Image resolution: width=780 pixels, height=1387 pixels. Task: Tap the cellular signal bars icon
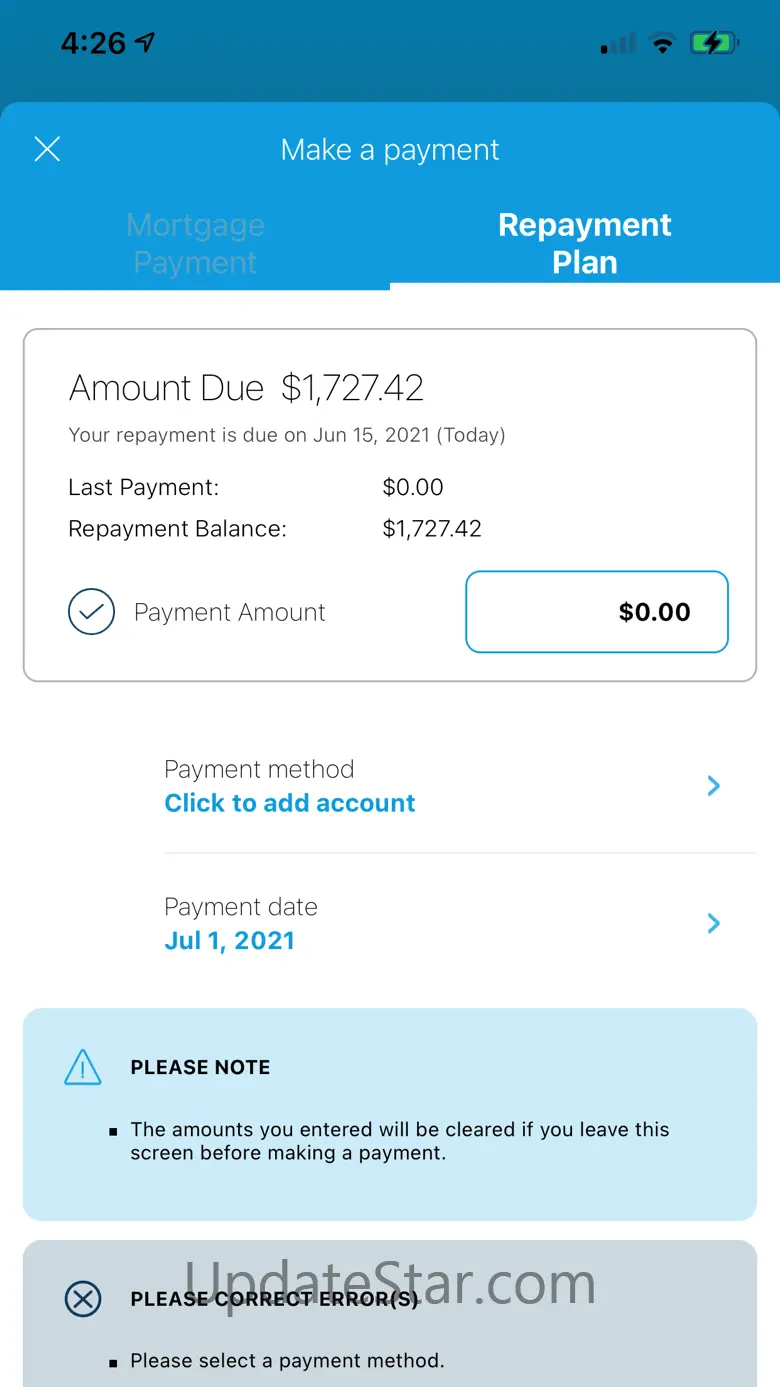click(x=618, y=44)
